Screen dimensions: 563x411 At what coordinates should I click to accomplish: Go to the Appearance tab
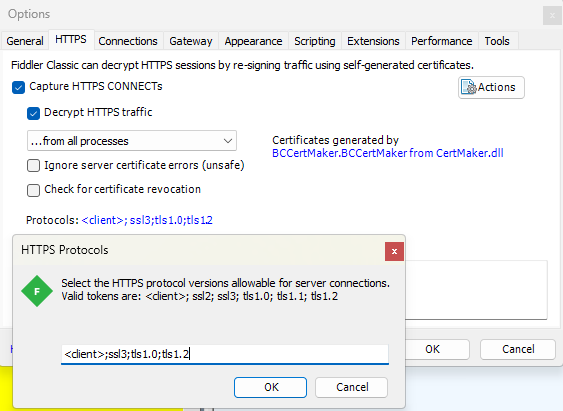(253, 41)
